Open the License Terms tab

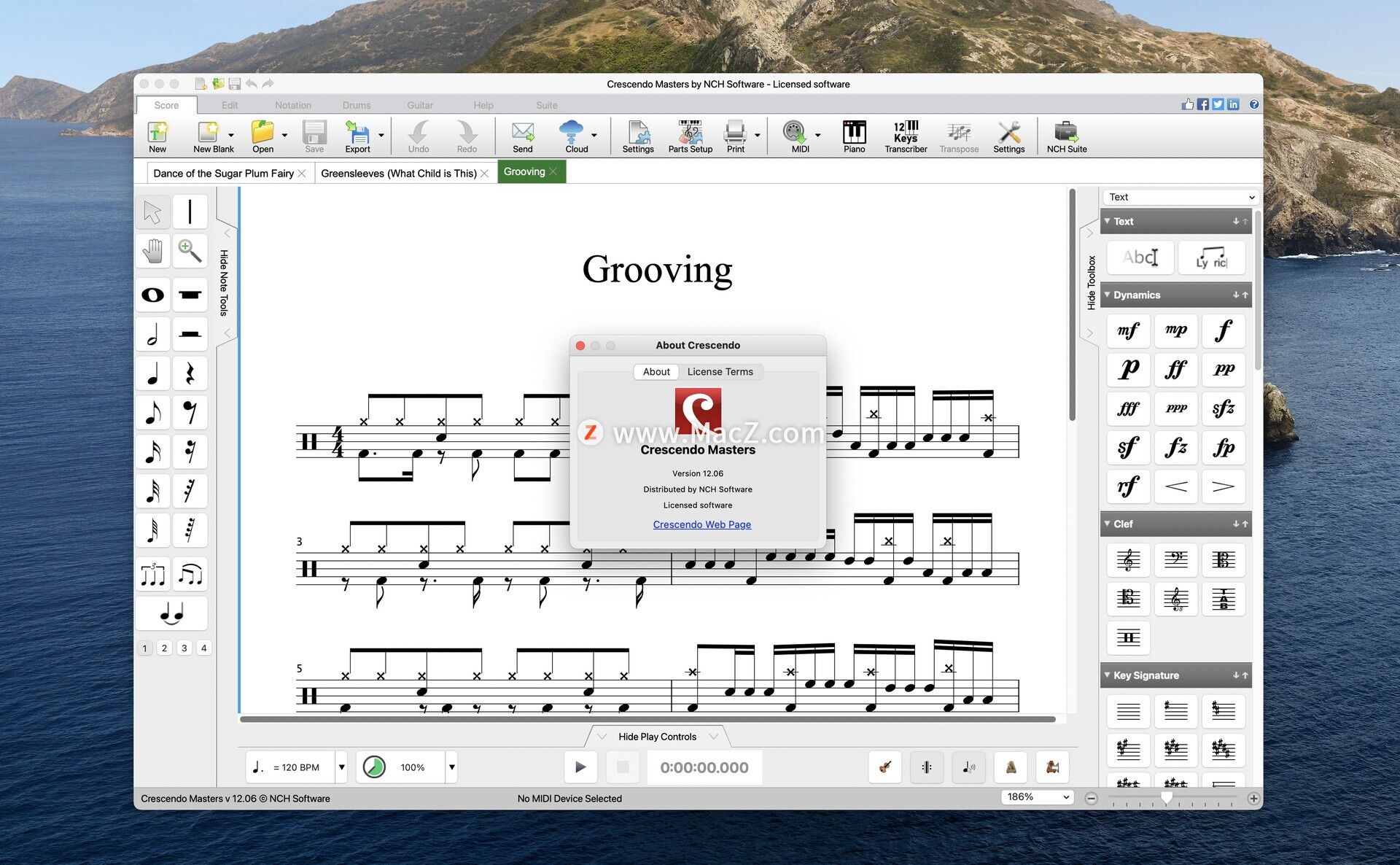pos(720,372)
